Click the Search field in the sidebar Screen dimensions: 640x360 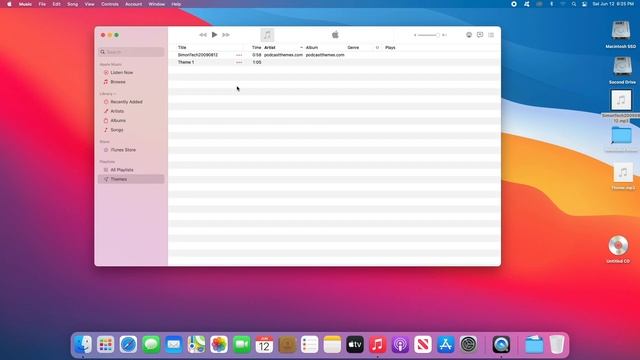(131, 52)
